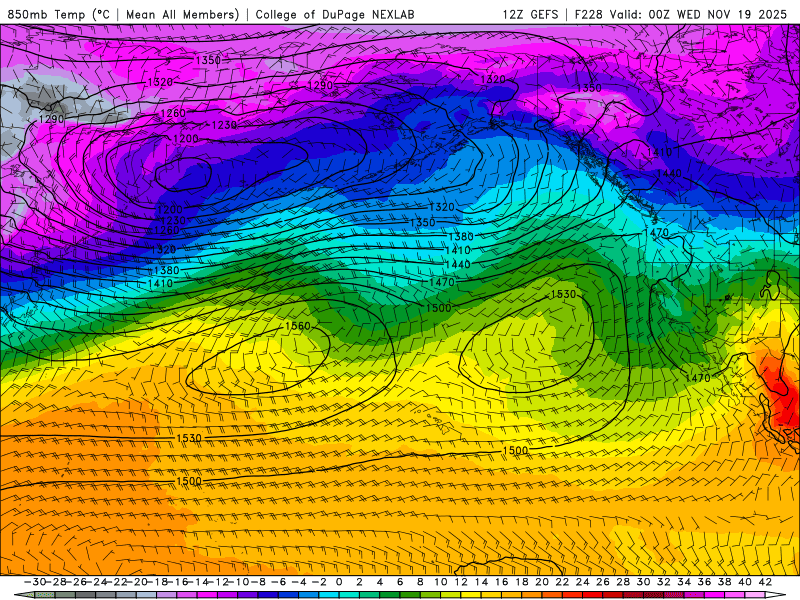Click the 30 value on the color scale

(643, 582)
